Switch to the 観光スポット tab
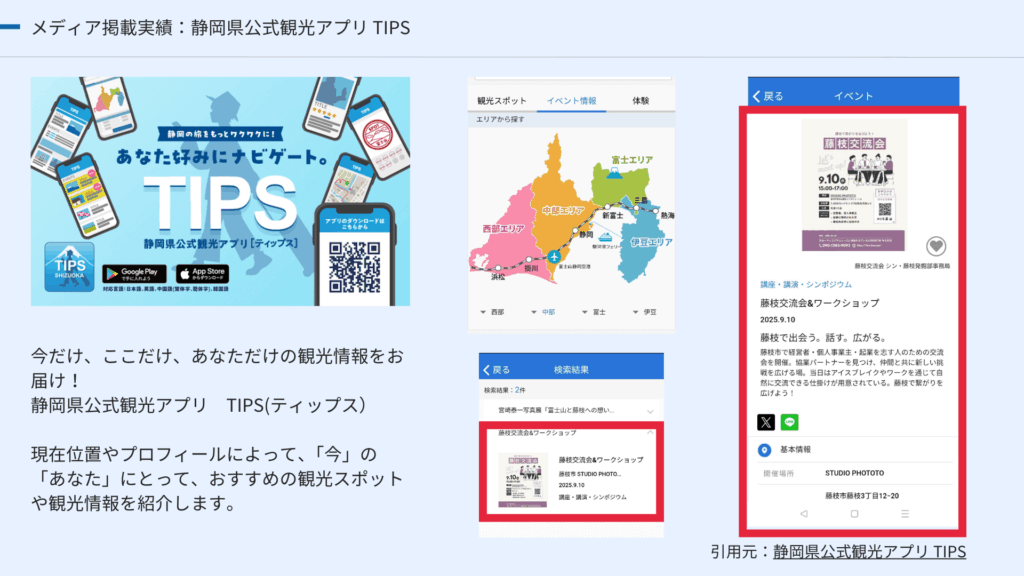 pyautogui.click(x=502, y=101)
